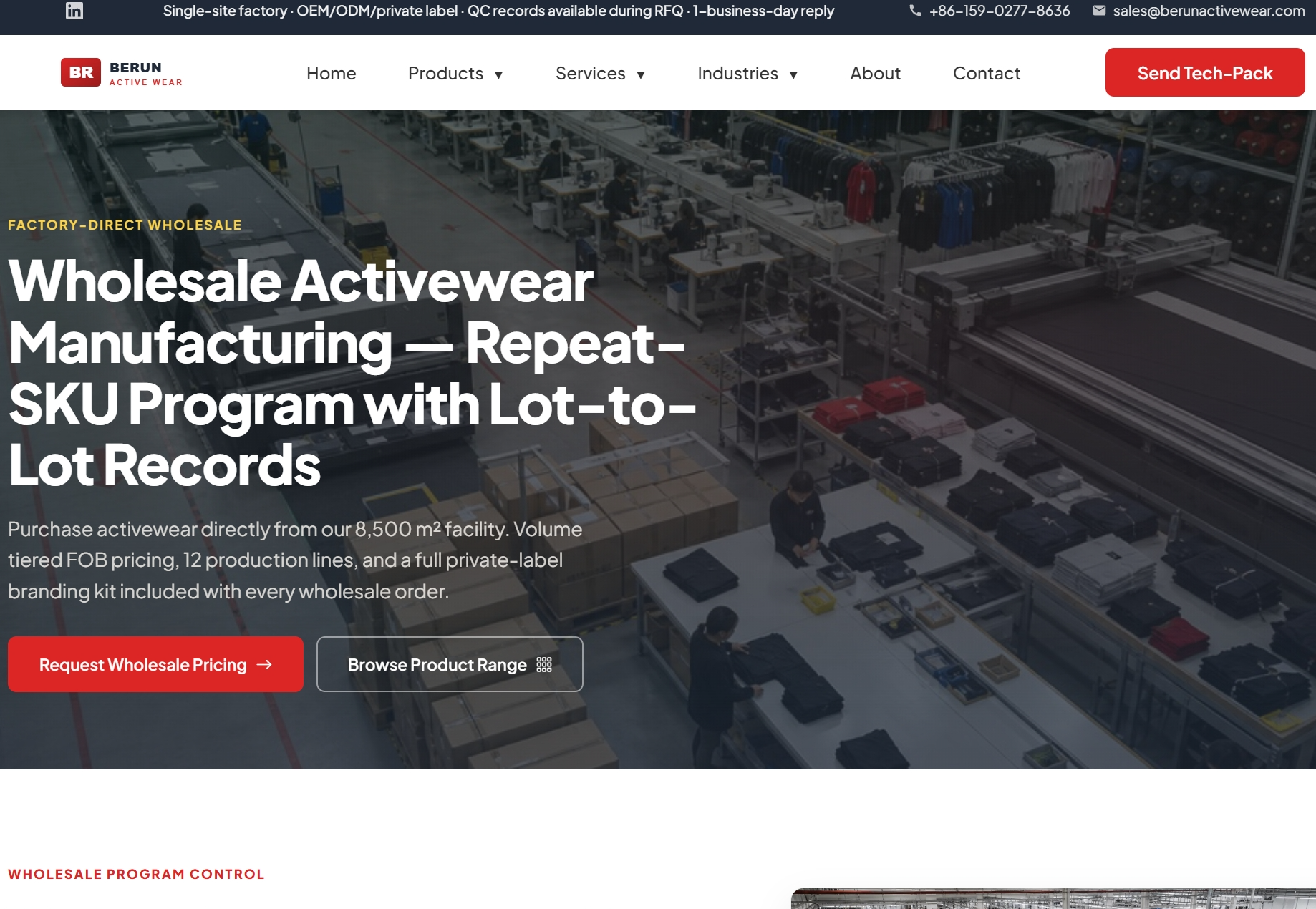Image resolution: width=1316 pixels, height=909 pixels.
Task: Click the factory thumbnail image at bottom right
Action: point(1053,899)
